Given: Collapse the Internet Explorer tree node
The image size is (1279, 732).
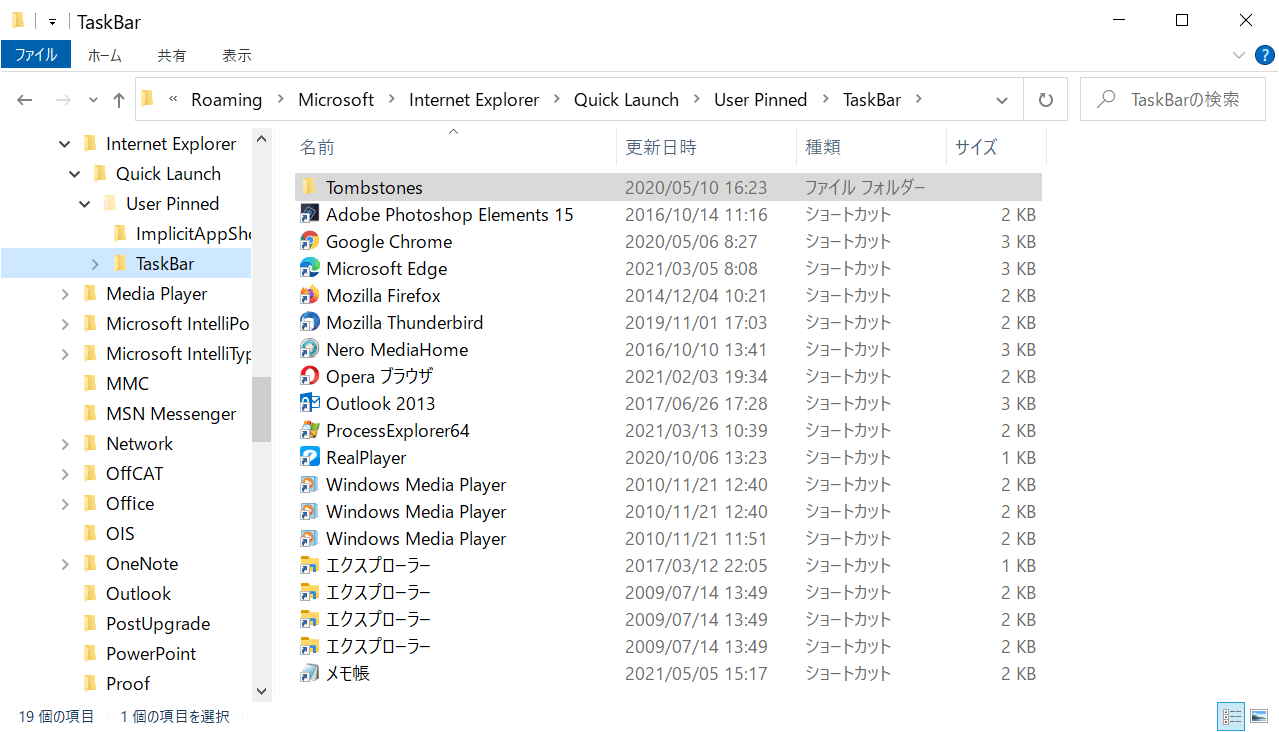Looking at the screenshot, I should click(x=65, y=144).
